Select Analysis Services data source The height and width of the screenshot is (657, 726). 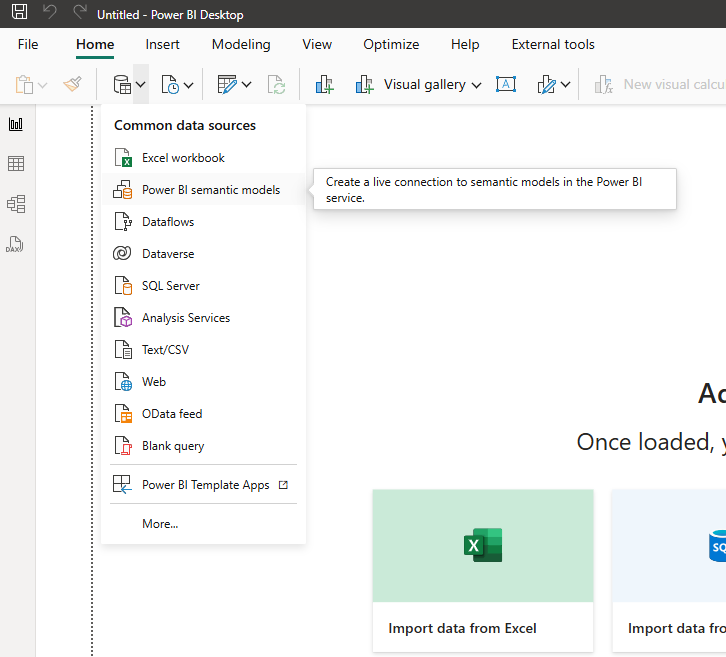pyautogui.click(x=203, y=318)
